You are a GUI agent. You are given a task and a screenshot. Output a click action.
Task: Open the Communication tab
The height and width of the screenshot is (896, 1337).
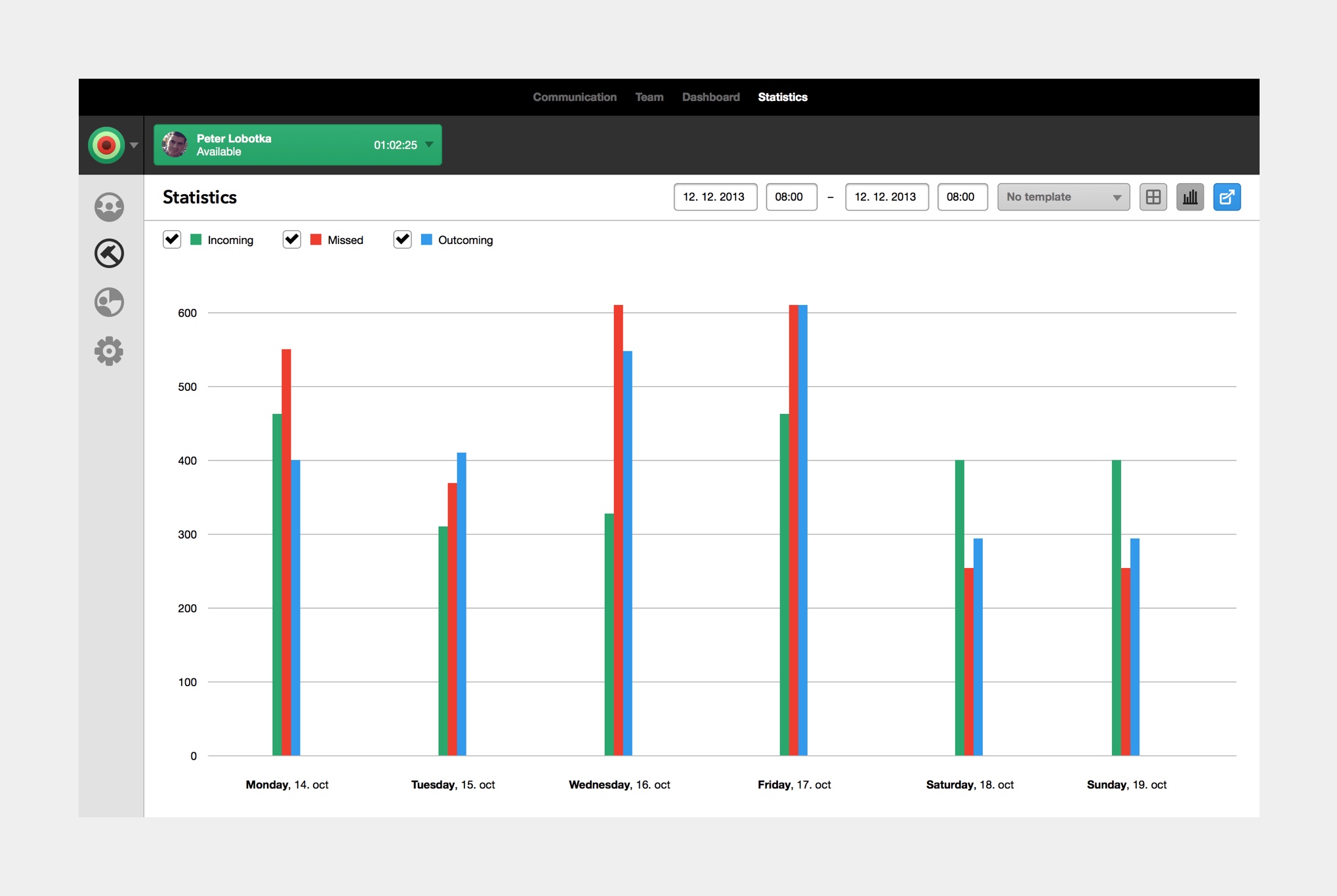(x=574, y=96)
